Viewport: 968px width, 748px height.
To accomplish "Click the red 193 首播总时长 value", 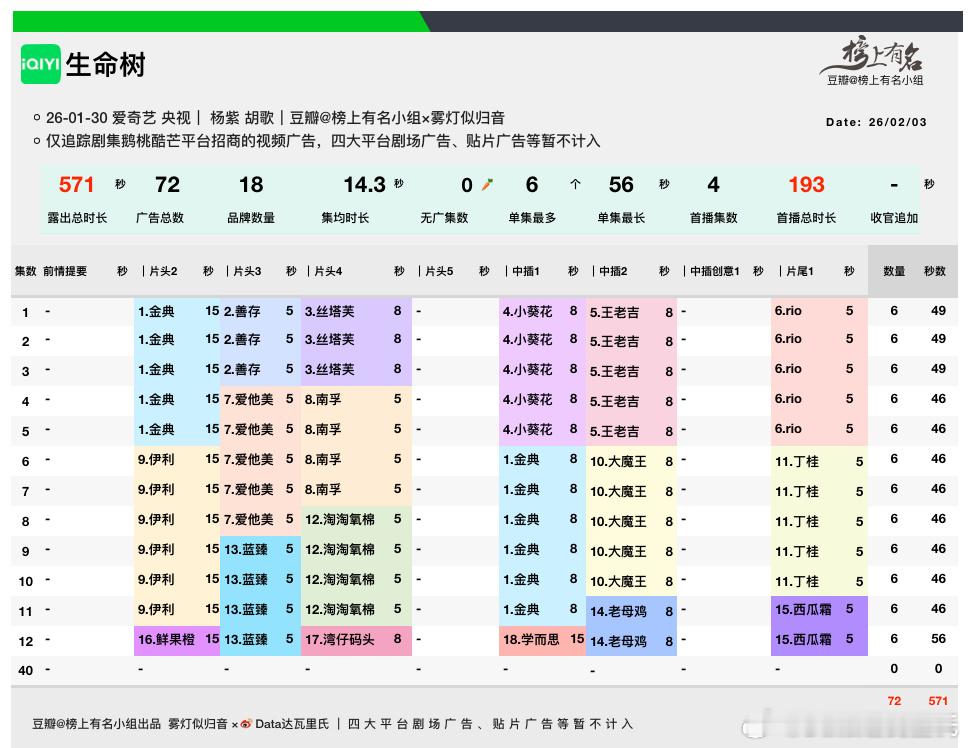I will (806, 185).
